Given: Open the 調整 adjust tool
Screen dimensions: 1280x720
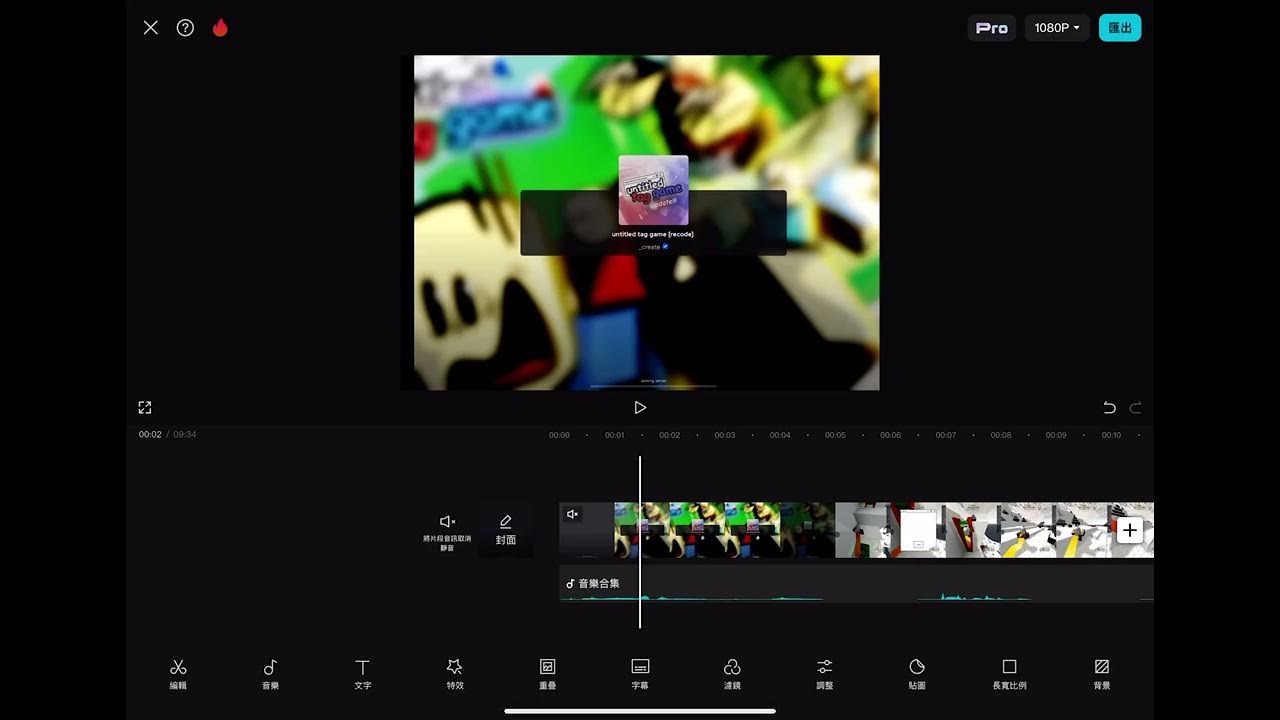Looking at the screenshot, I should pyautogui.click(x=824, y=674).
